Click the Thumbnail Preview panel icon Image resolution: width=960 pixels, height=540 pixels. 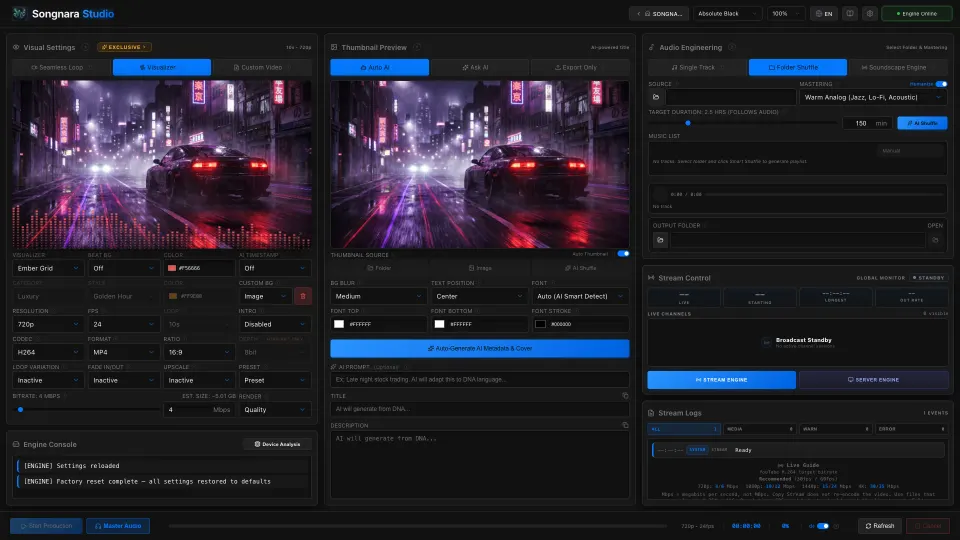click(x=334, y=47)
